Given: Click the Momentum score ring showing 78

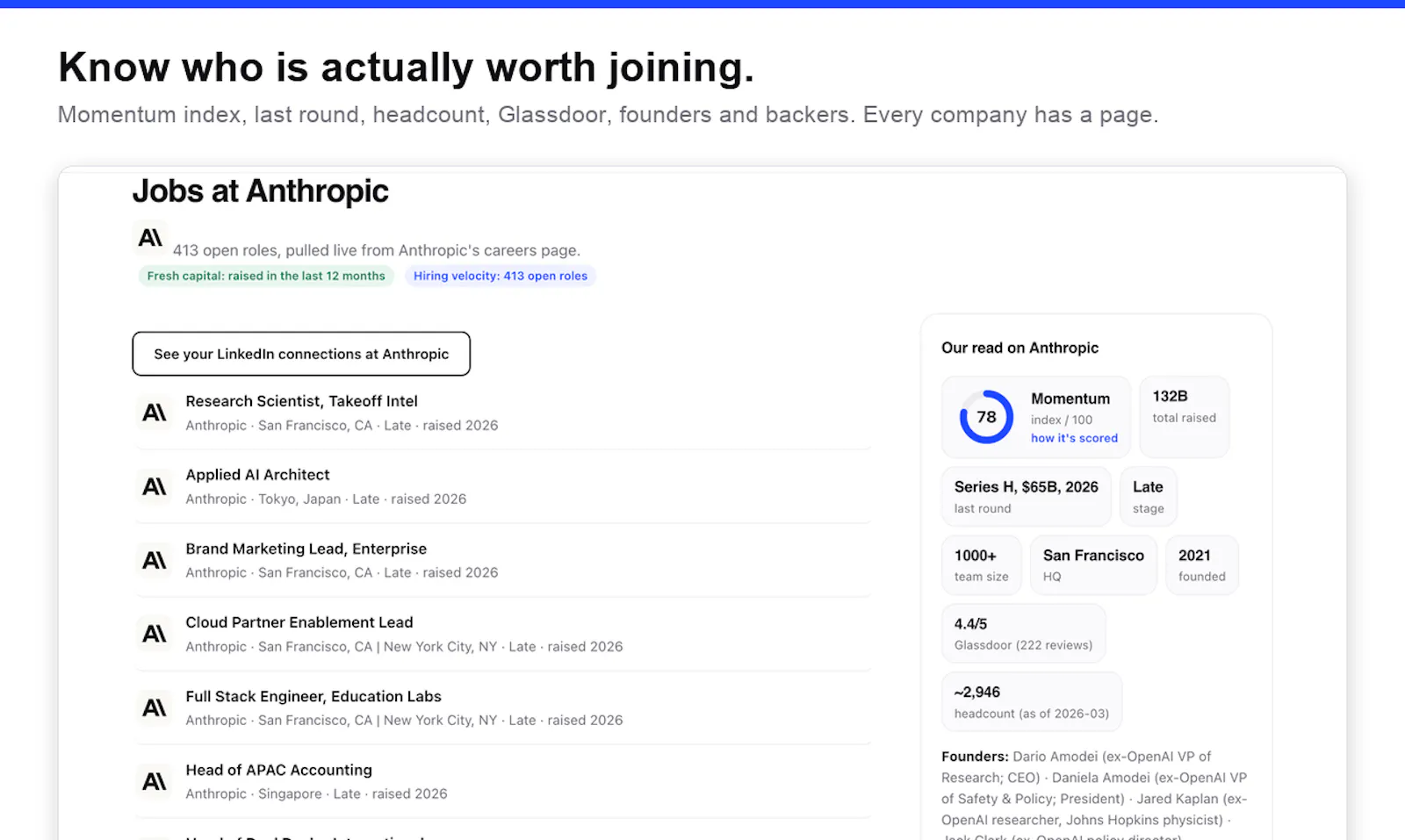Looking at the screenshot, I should [986, 417].
